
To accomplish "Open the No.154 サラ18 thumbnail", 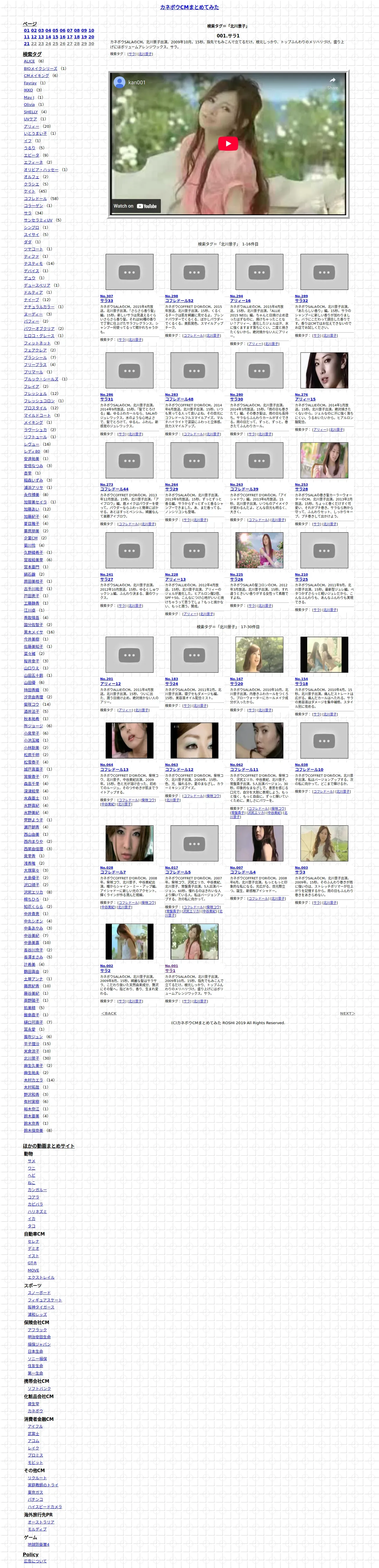I will point(324,655).
